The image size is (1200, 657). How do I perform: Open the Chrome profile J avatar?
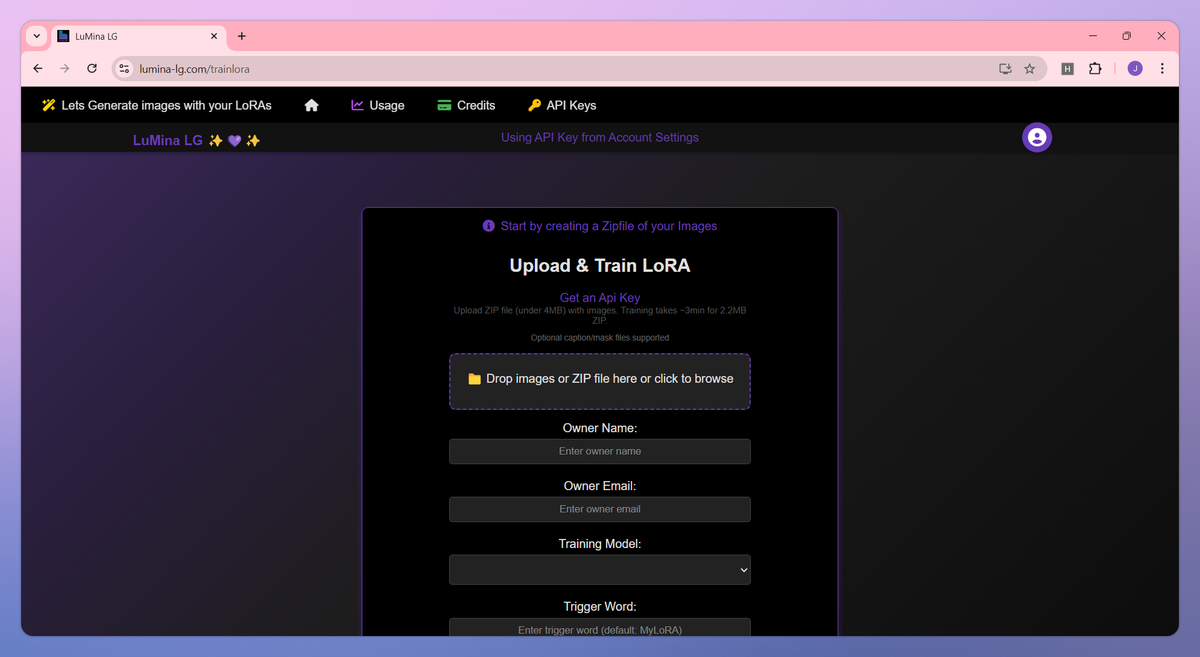[1135, 69]
